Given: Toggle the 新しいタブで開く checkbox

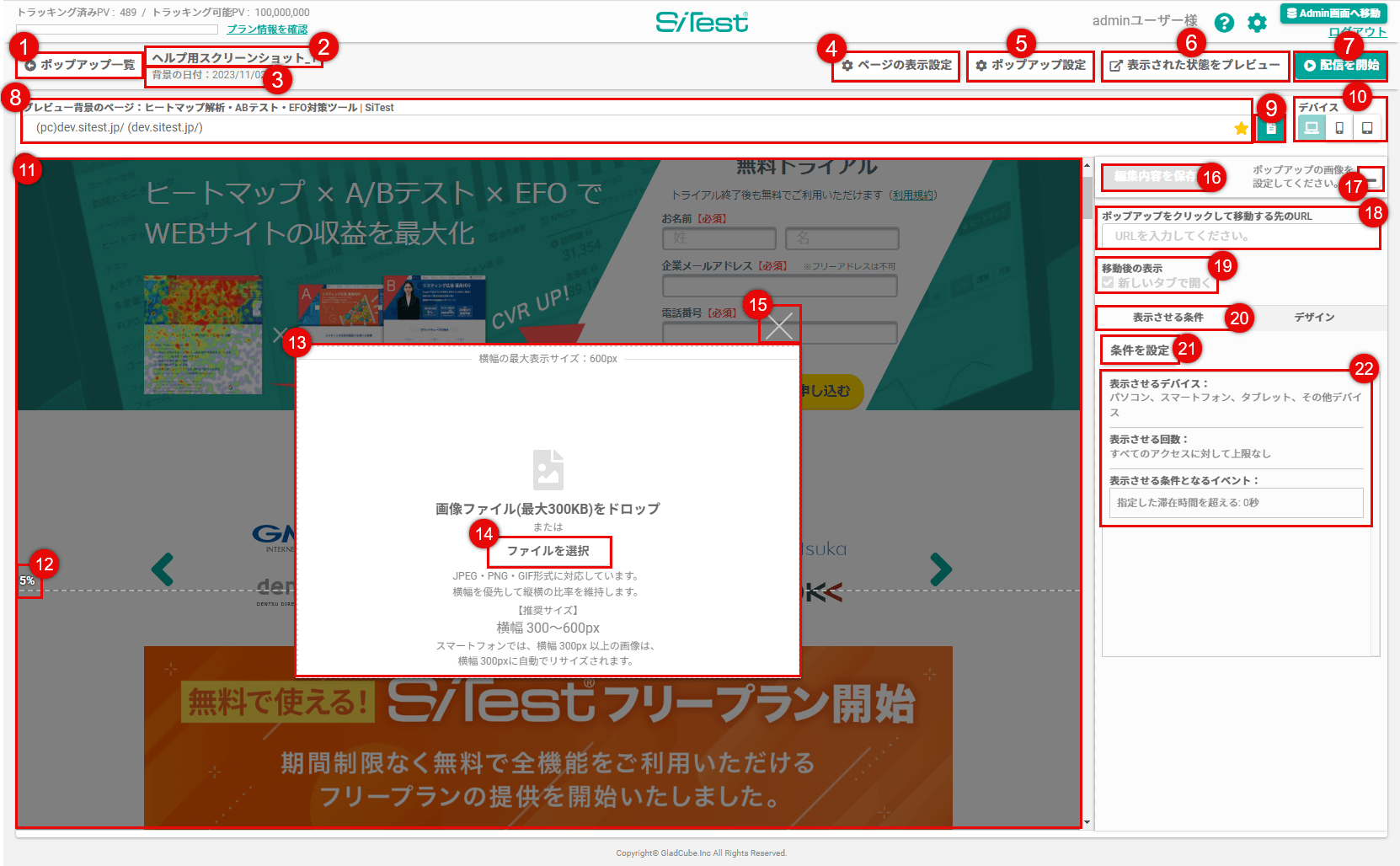Looking at the screenshot, I should pos(1108,283).
